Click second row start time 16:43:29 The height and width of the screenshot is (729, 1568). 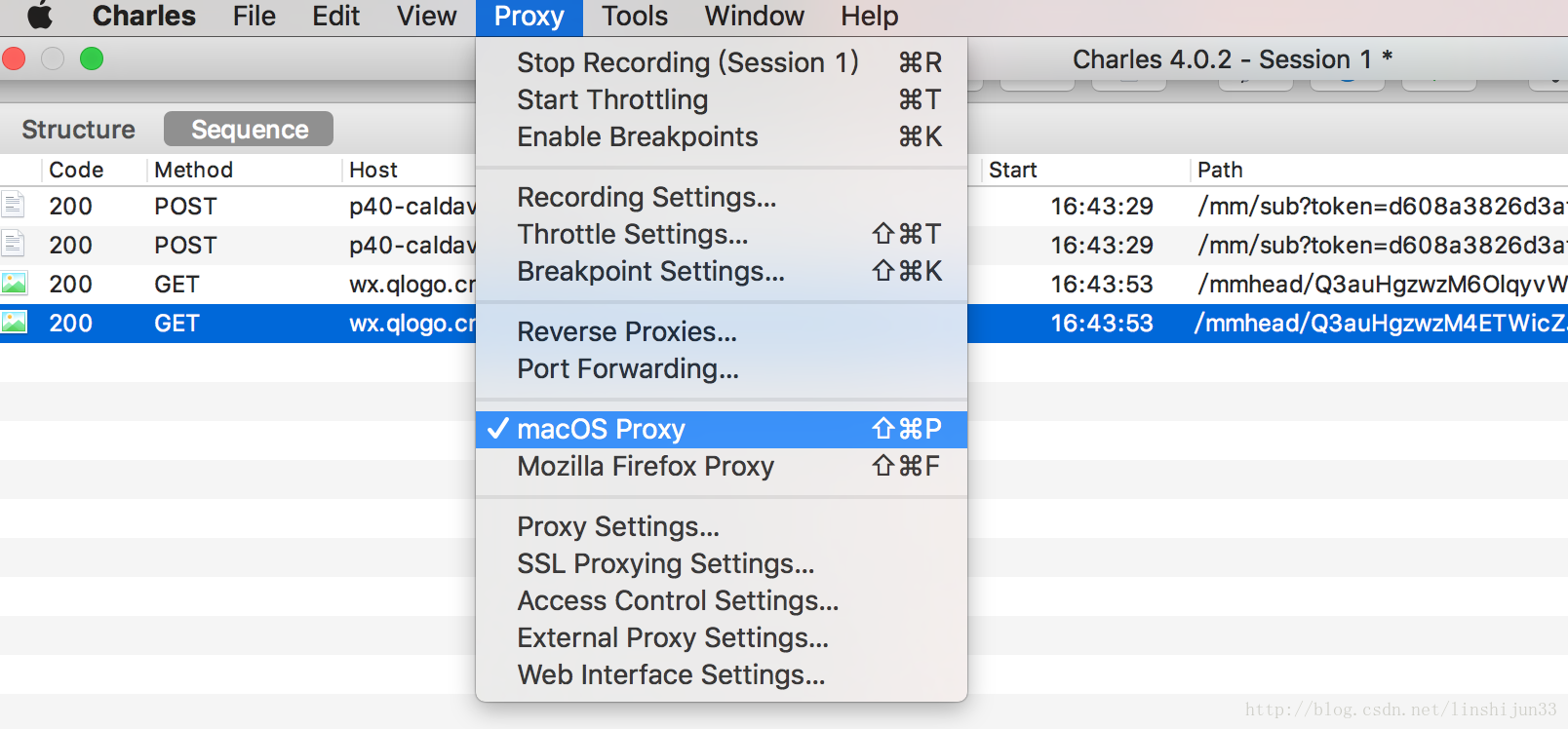[x=1102, y=246]
